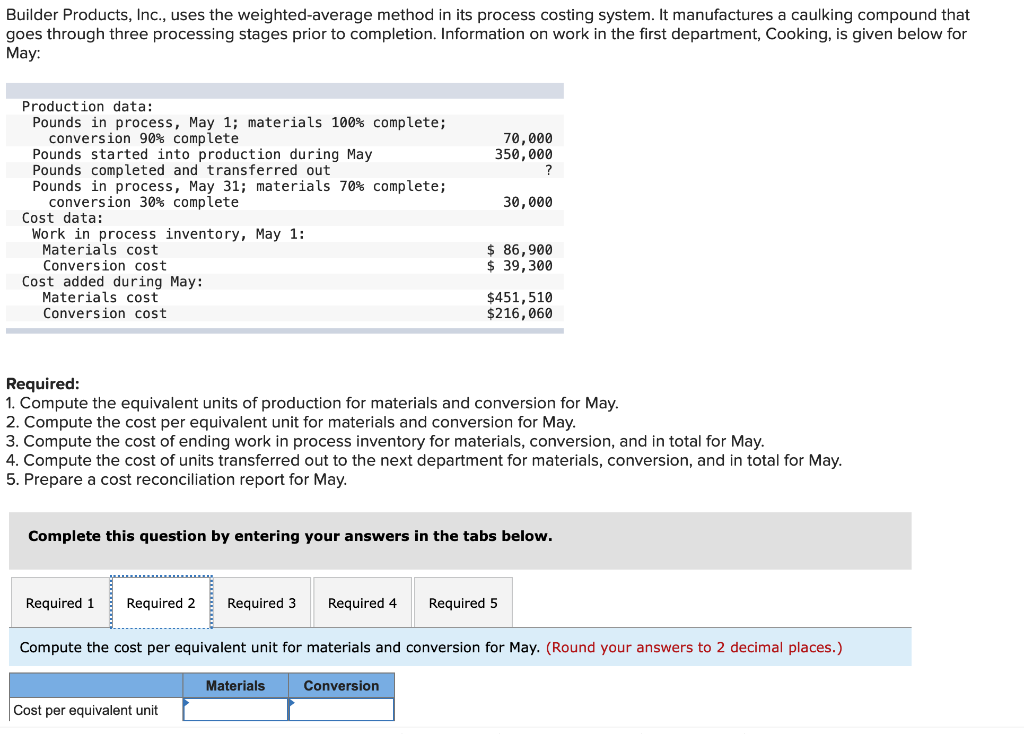
Task: Click the 'Builder Products, Inc.' intro paragraph
Action: point(488,34)
